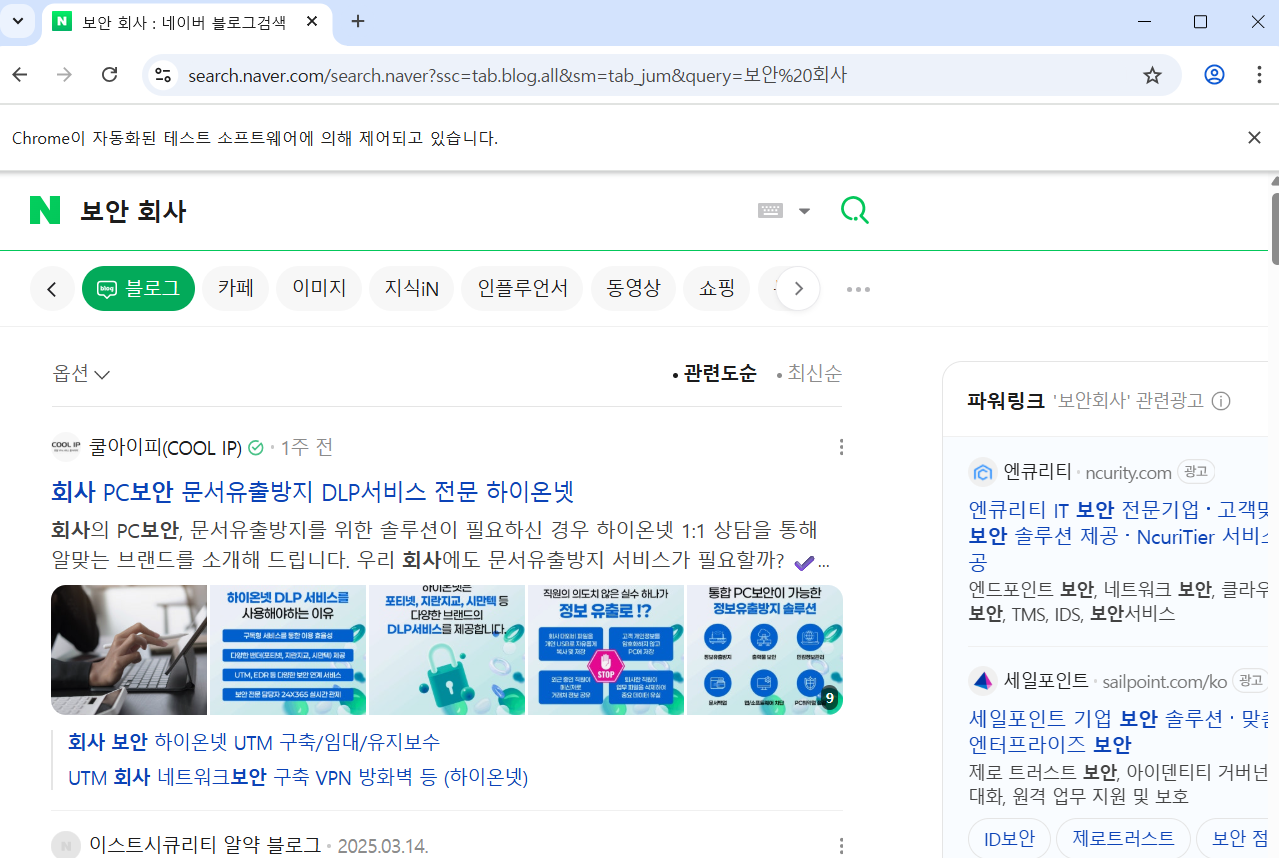Open the virtual keyboard input tool

770,211
